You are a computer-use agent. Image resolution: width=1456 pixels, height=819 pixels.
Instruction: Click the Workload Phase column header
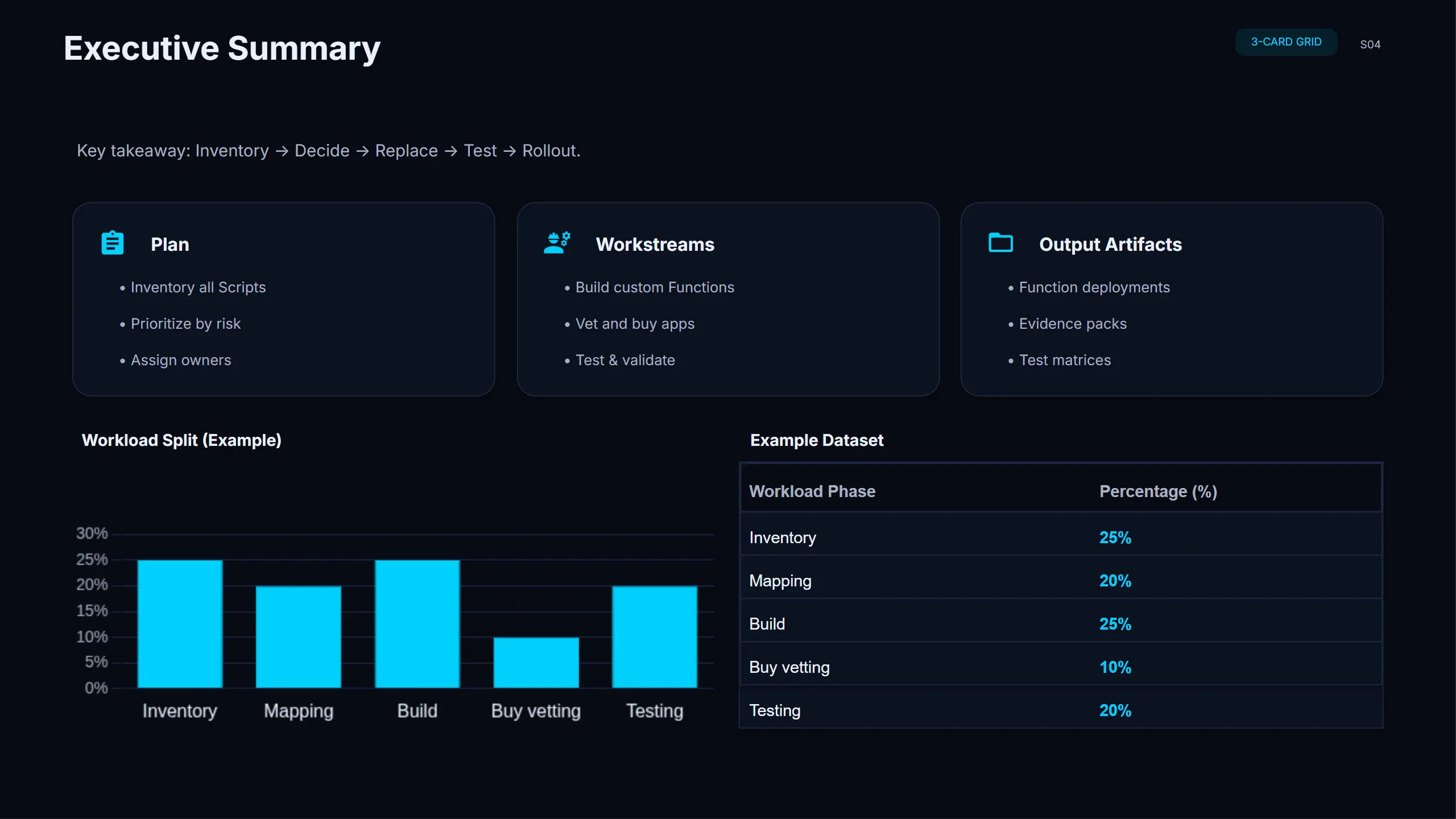coord(812,491)
